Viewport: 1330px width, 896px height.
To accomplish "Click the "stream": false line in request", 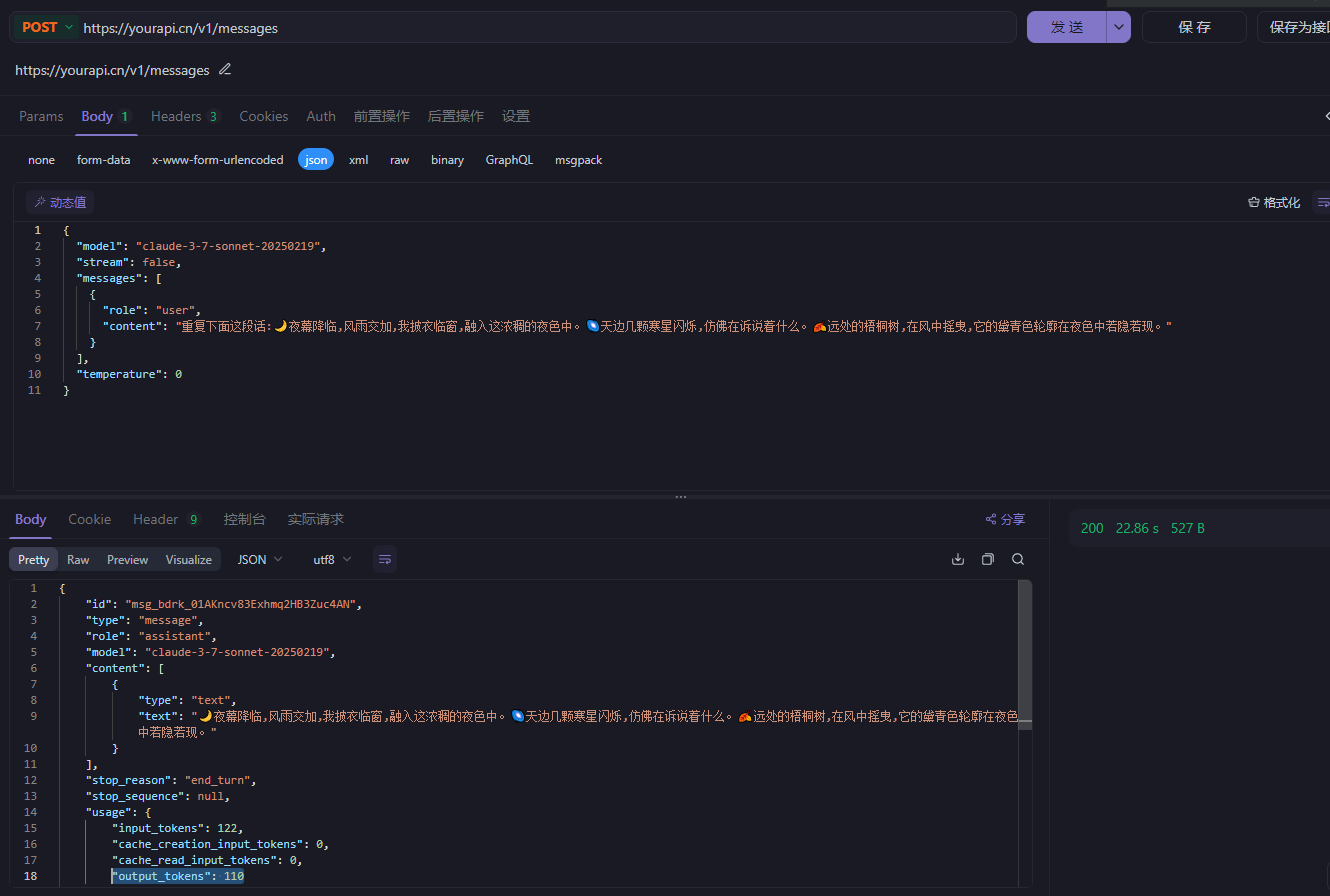I will pos(130,262).
